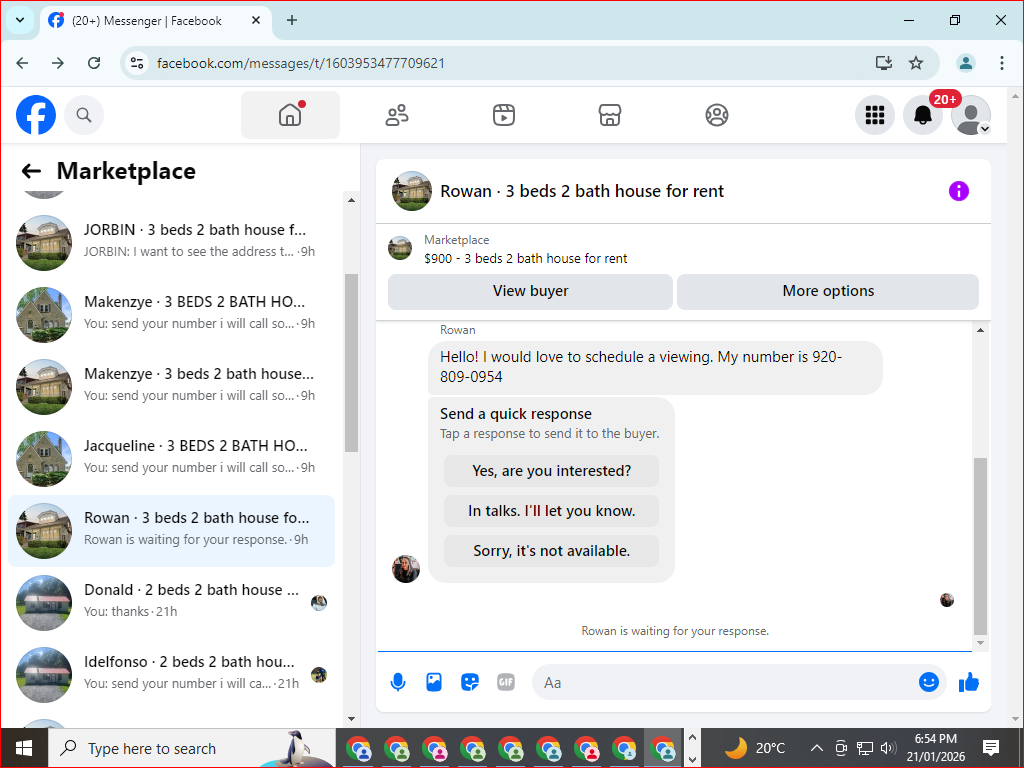This screenshot has height=768, width=1024.
Task: Open Makenzye 3 BEDS 2 BATH HO... conversation
Action: point(172,315)
